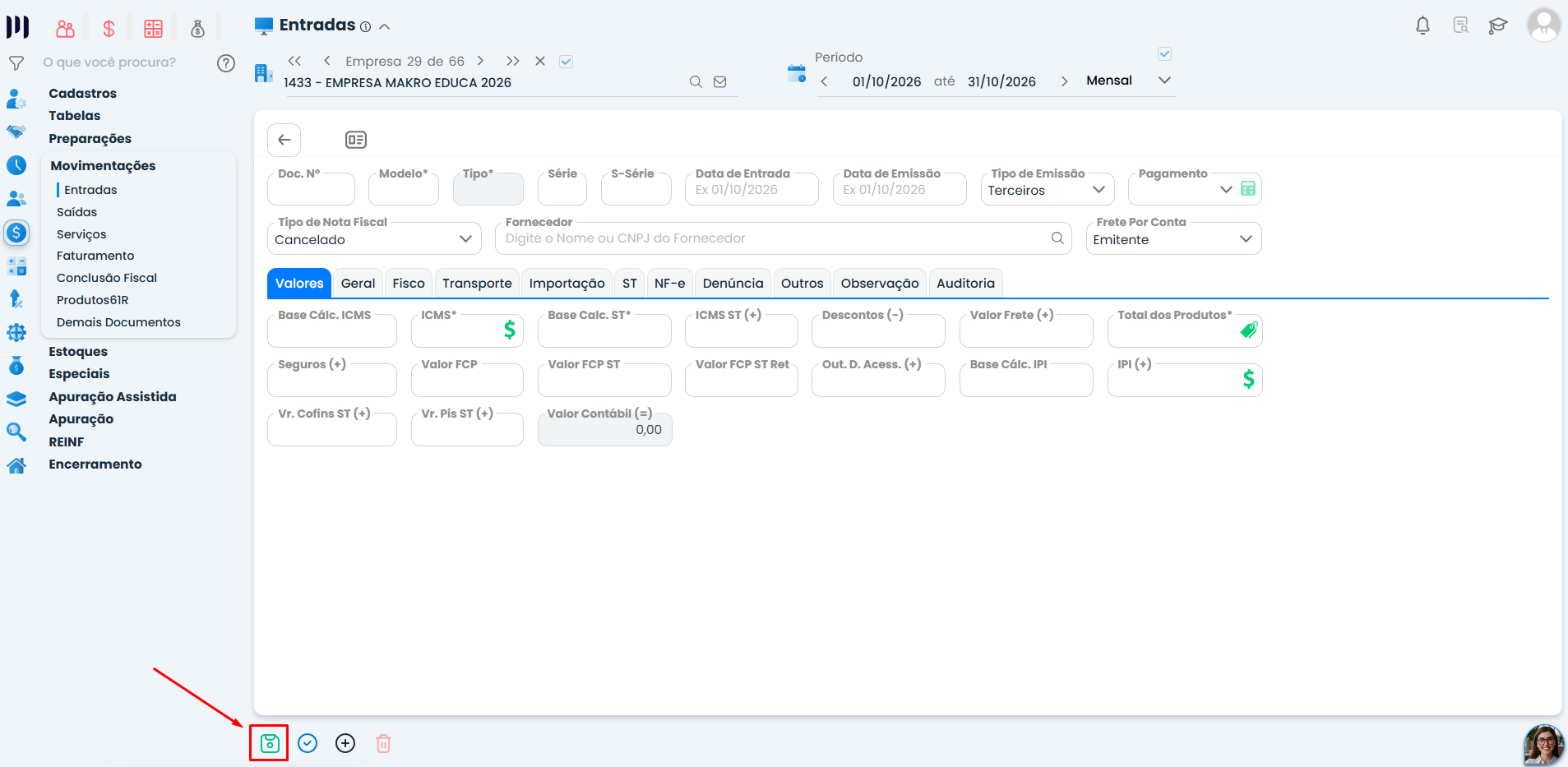Click the blue confirm check circle icon
The image size is (1568, 767).
[x=308, y=743]
